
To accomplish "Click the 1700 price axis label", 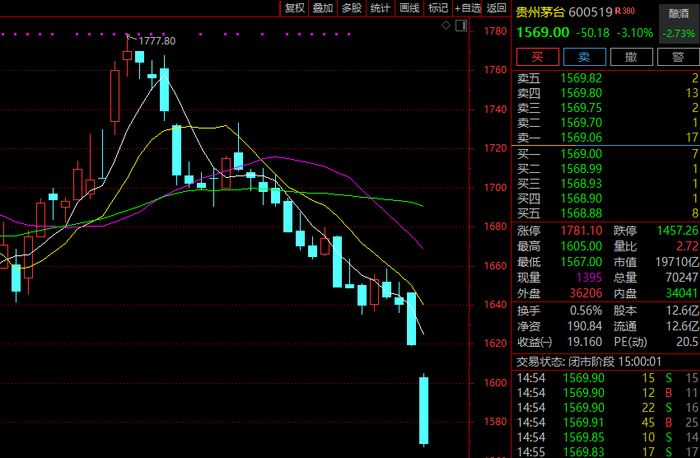I will coord(496,187).
